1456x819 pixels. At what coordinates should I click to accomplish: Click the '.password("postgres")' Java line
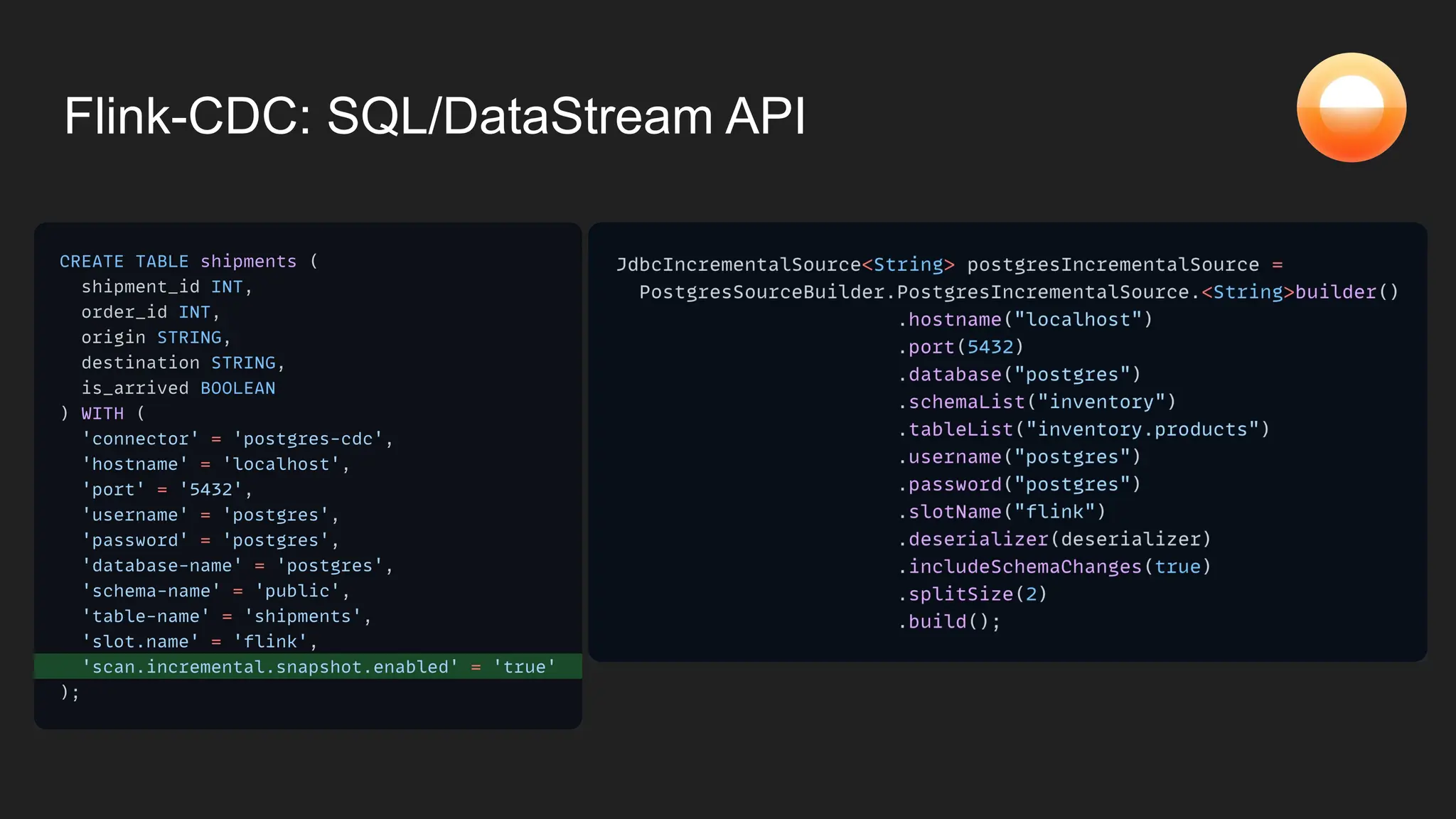coord(1019,485)
